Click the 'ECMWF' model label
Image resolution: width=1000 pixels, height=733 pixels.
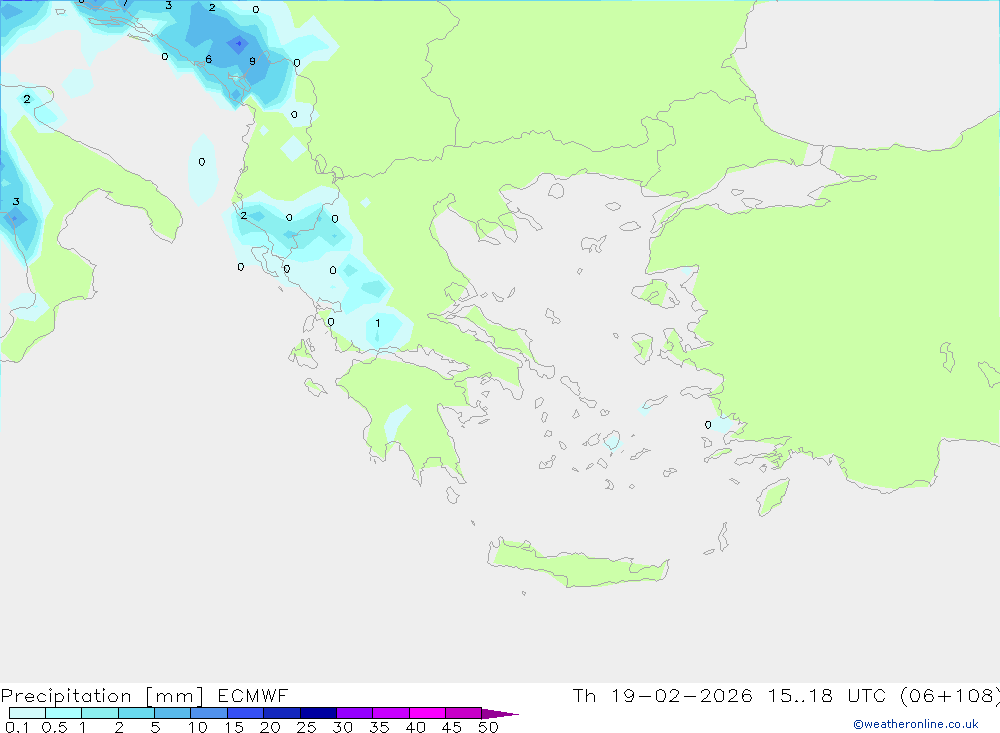click(x=253, y=695)
